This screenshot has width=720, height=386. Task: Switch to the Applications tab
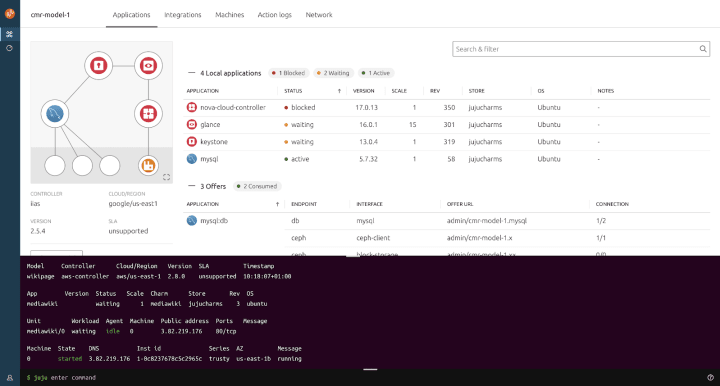pyautogui.click(x=131, y=15)
